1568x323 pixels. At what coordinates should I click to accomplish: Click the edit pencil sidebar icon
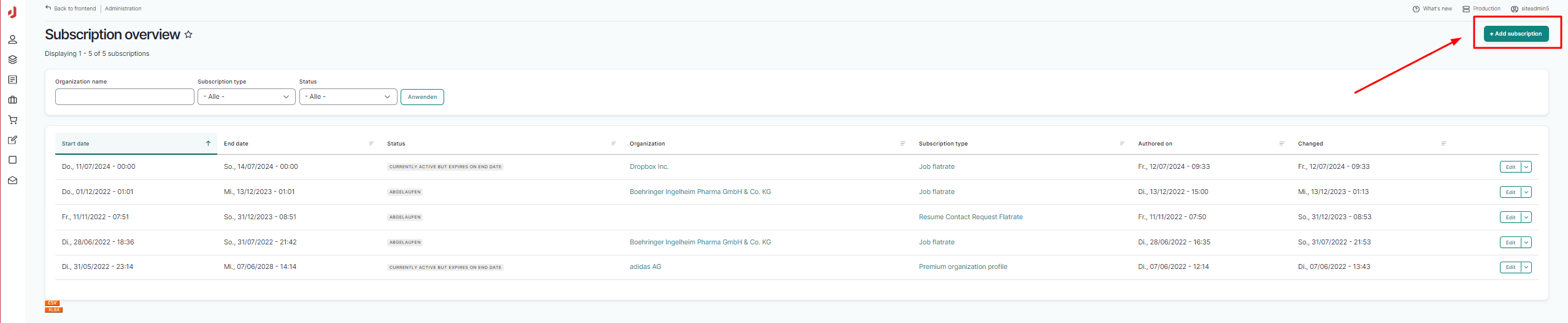point(12,140)
